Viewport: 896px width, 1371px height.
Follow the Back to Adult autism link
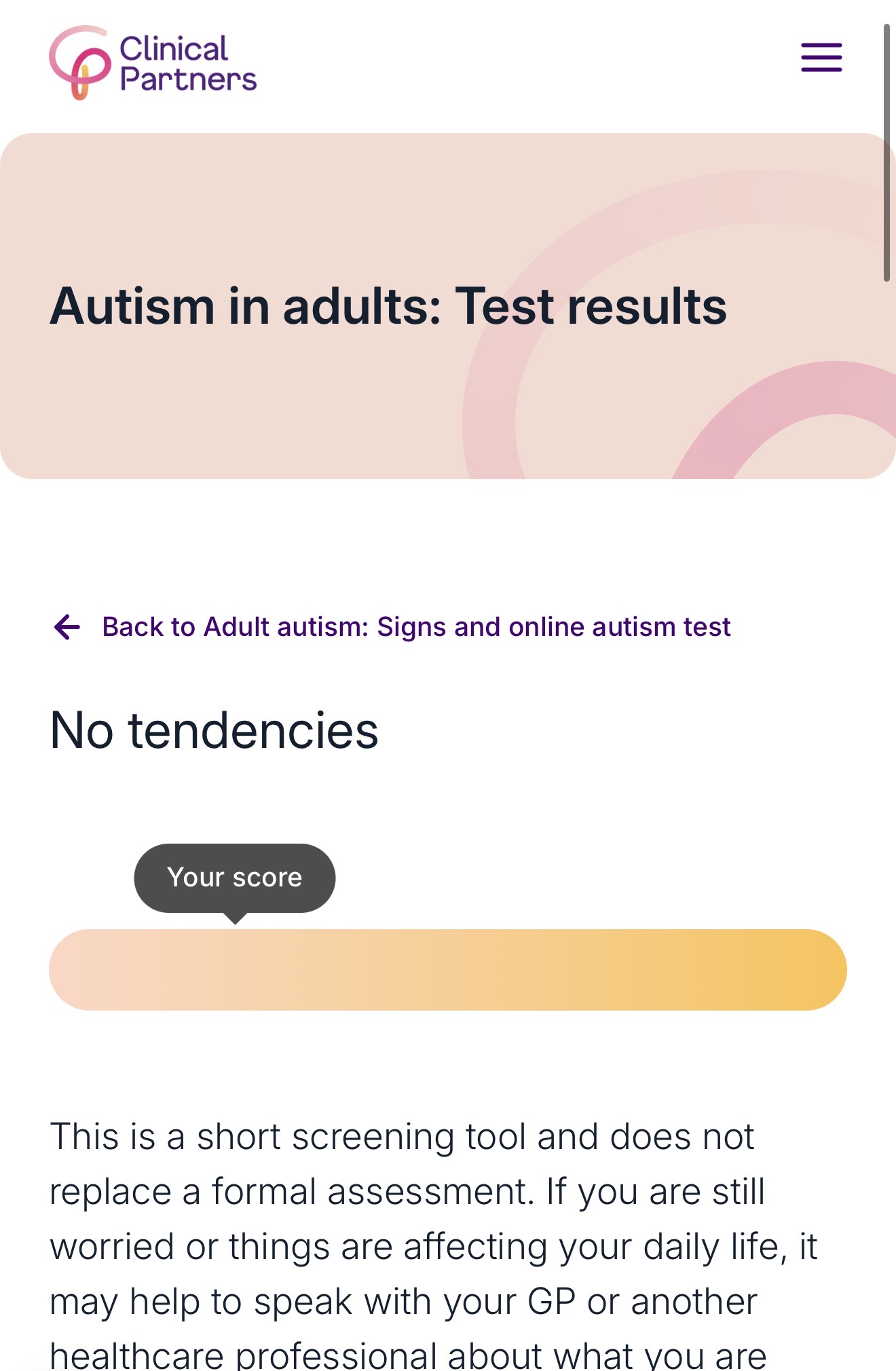[416, 627]
